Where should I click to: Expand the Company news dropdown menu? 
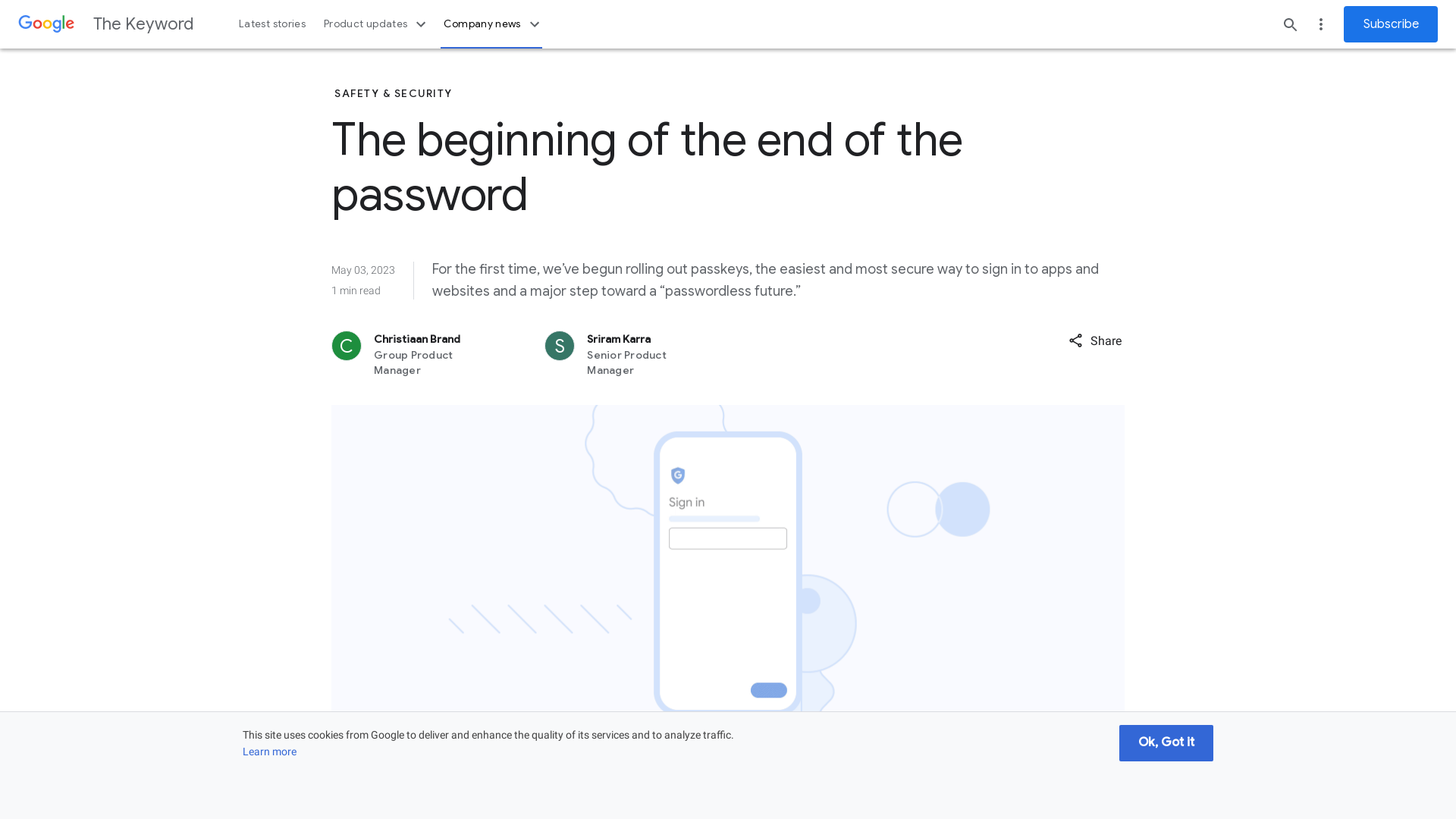pos(491,24)
